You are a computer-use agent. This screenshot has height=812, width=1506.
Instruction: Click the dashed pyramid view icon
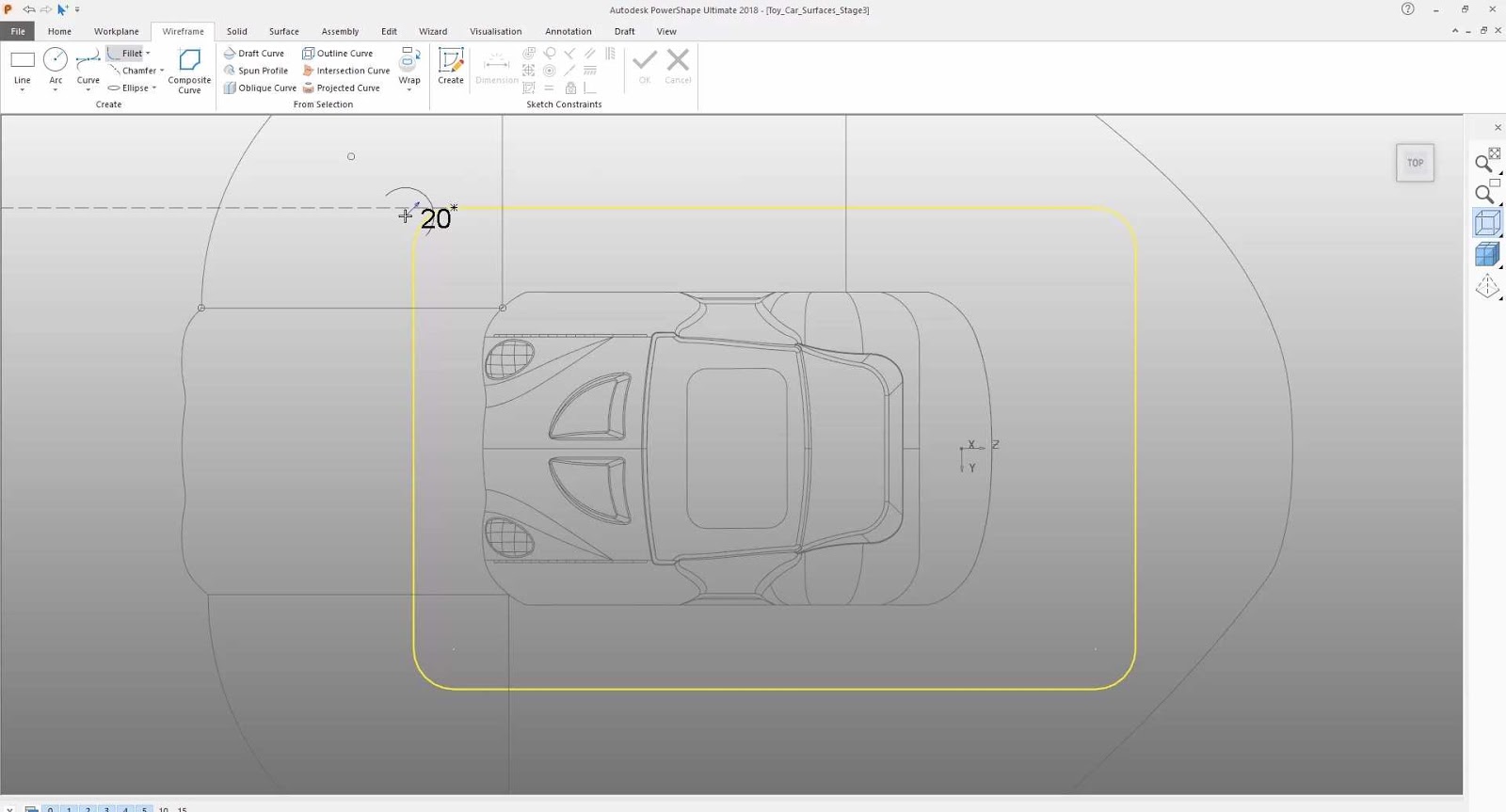[1487, 286]
